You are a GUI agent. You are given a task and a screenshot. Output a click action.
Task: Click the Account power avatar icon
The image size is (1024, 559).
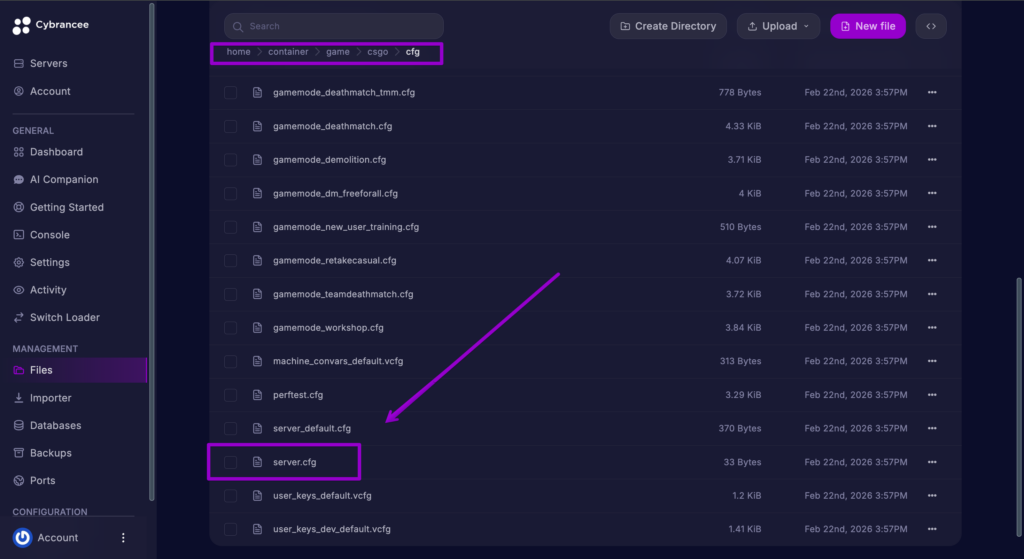coord(22,537)
